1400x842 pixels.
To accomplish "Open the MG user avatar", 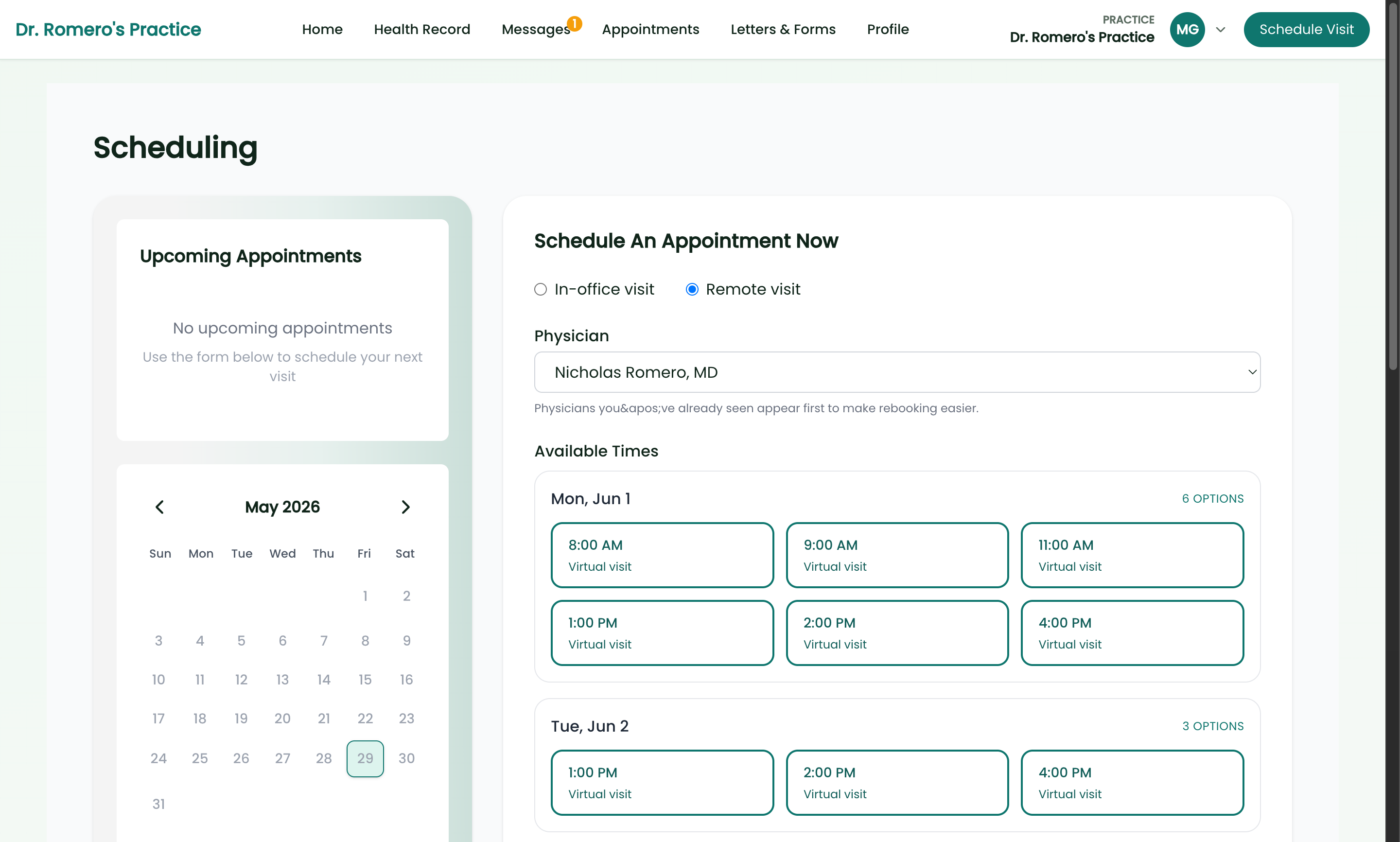I will tap(1187, 30).
